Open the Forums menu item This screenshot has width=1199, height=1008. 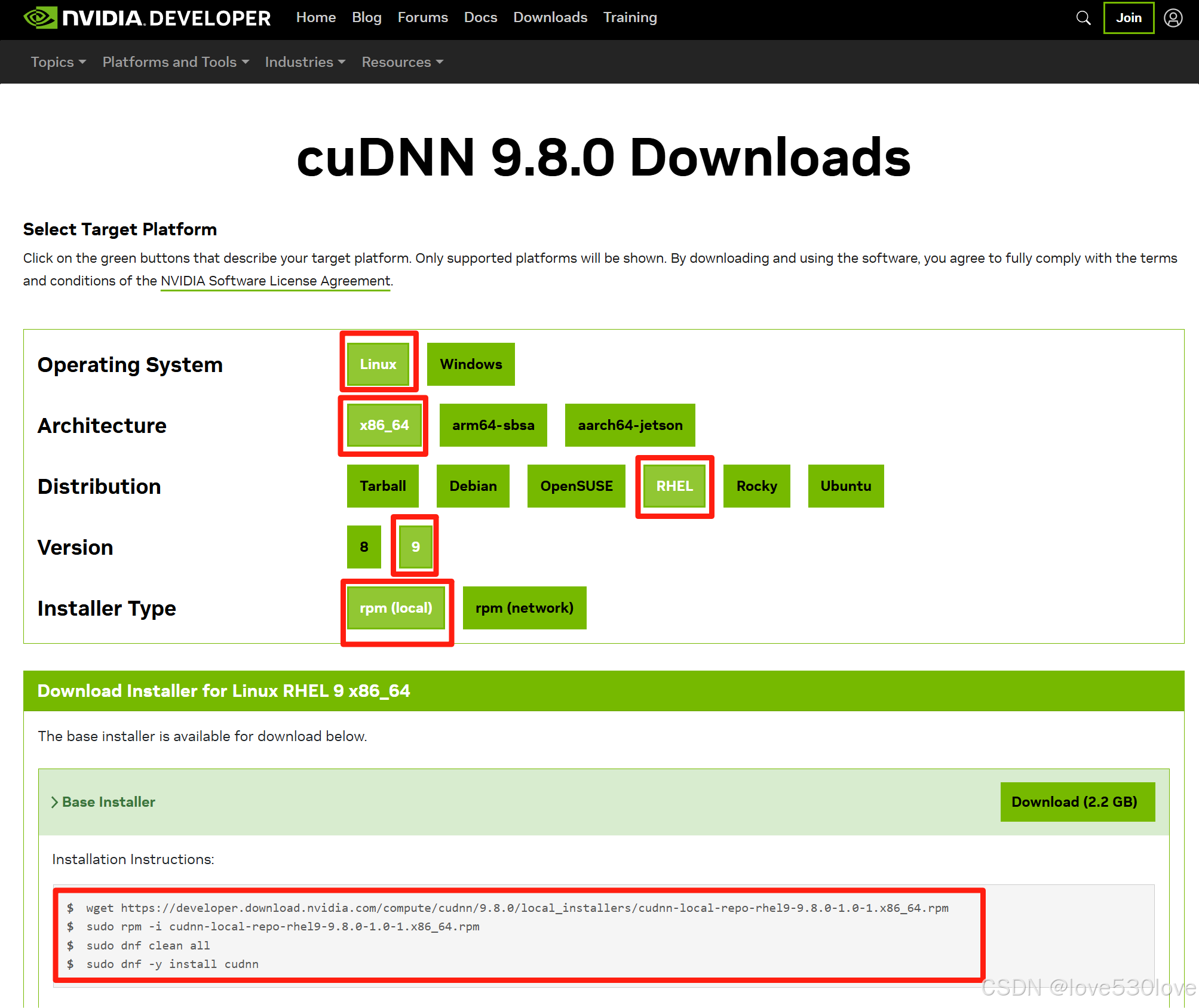tap(422, 17)
